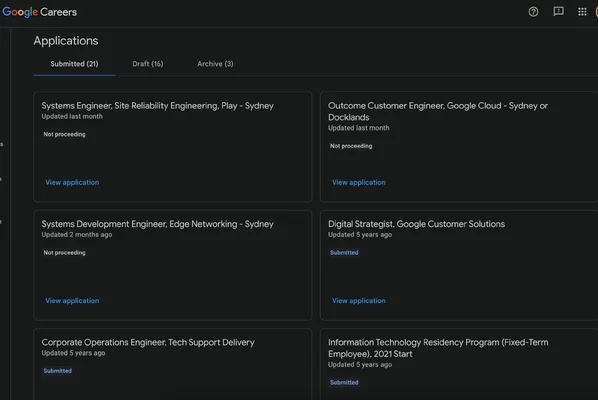Switch to the Submitted (21) tab
The width and height of the screenshot is (598, 400).
click(74, 64)
